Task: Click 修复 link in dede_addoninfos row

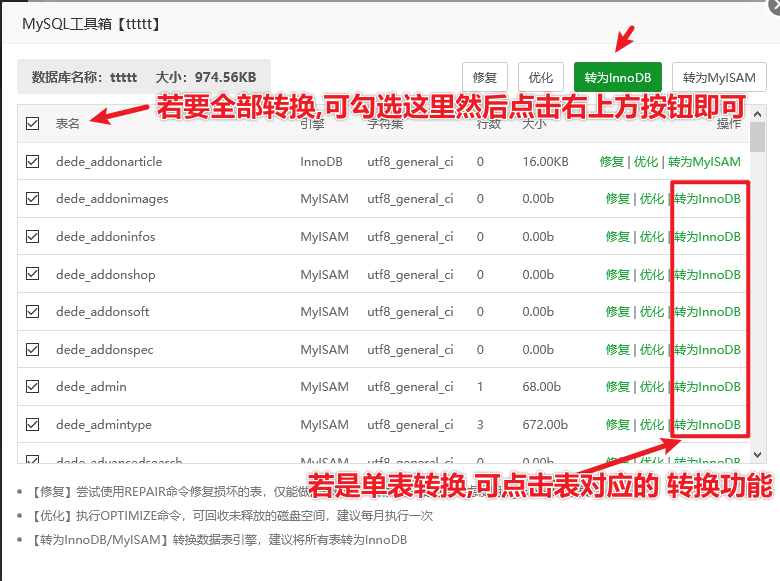Action: coord(618,237)
